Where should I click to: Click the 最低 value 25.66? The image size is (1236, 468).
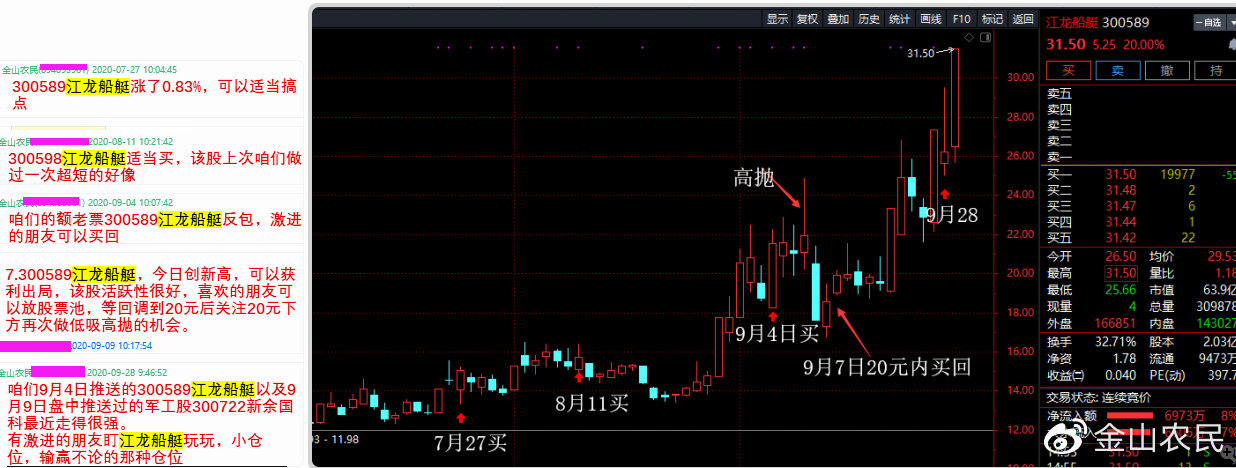coord(1122,289)
